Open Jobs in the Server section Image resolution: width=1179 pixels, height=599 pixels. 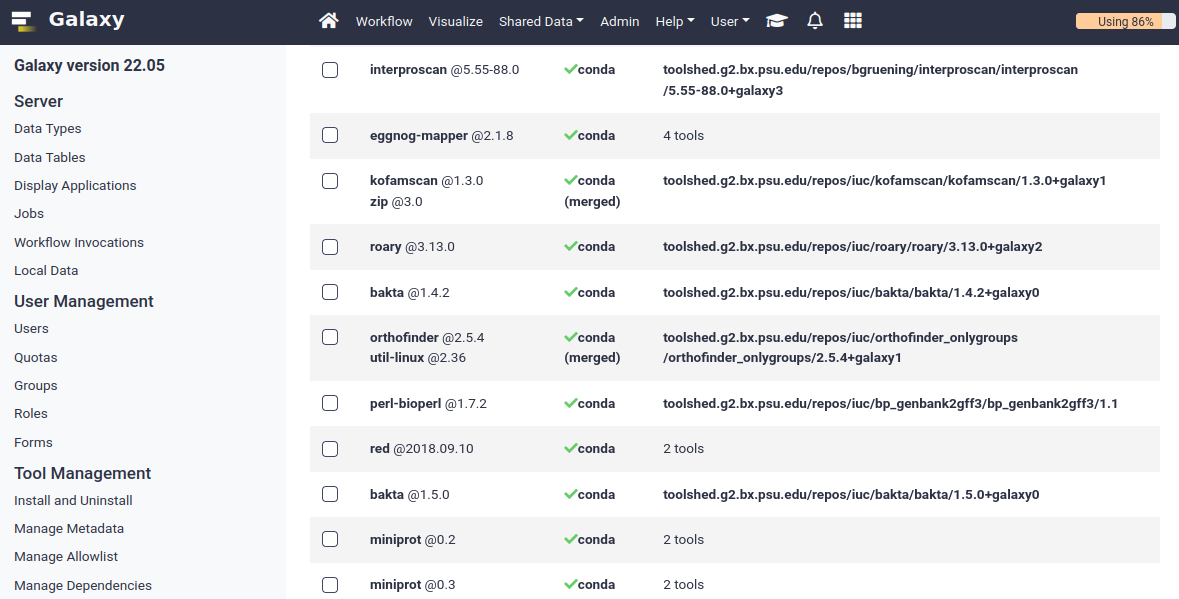(29, 213)
